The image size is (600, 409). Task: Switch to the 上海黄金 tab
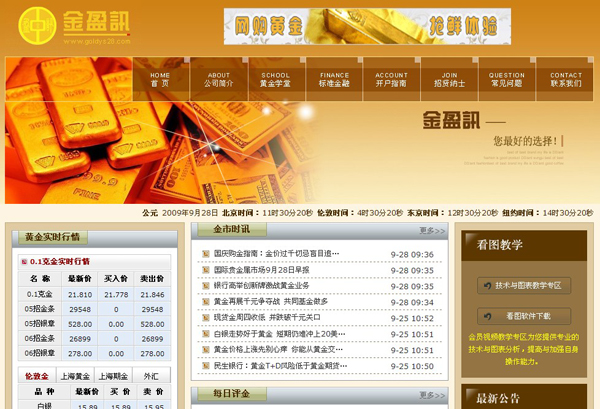[x=73, y=376]
